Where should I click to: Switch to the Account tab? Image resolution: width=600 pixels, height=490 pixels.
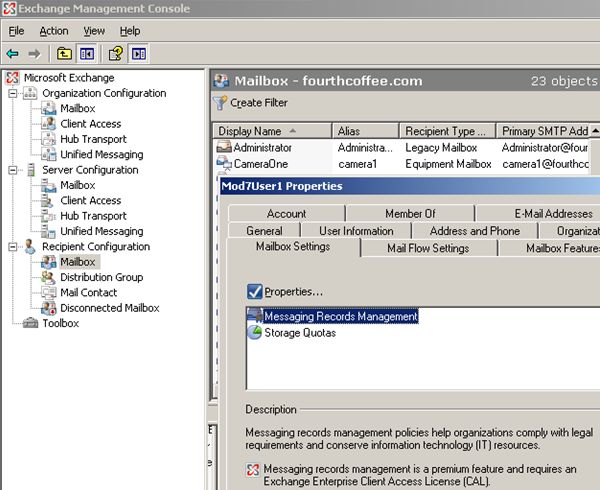pos(287,213)
